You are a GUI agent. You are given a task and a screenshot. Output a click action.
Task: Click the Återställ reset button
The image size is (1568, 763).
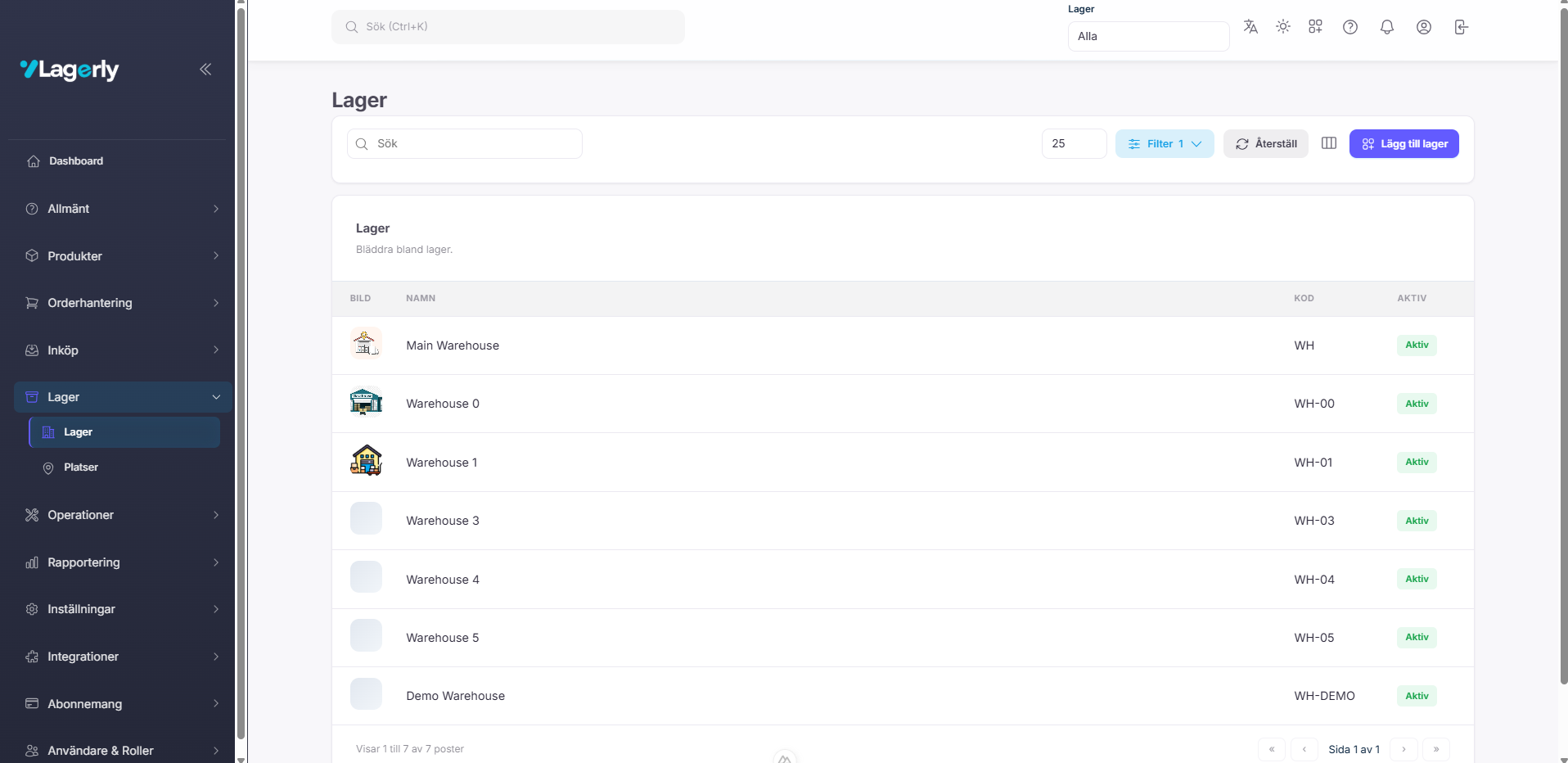click(x=1265, y=144)
